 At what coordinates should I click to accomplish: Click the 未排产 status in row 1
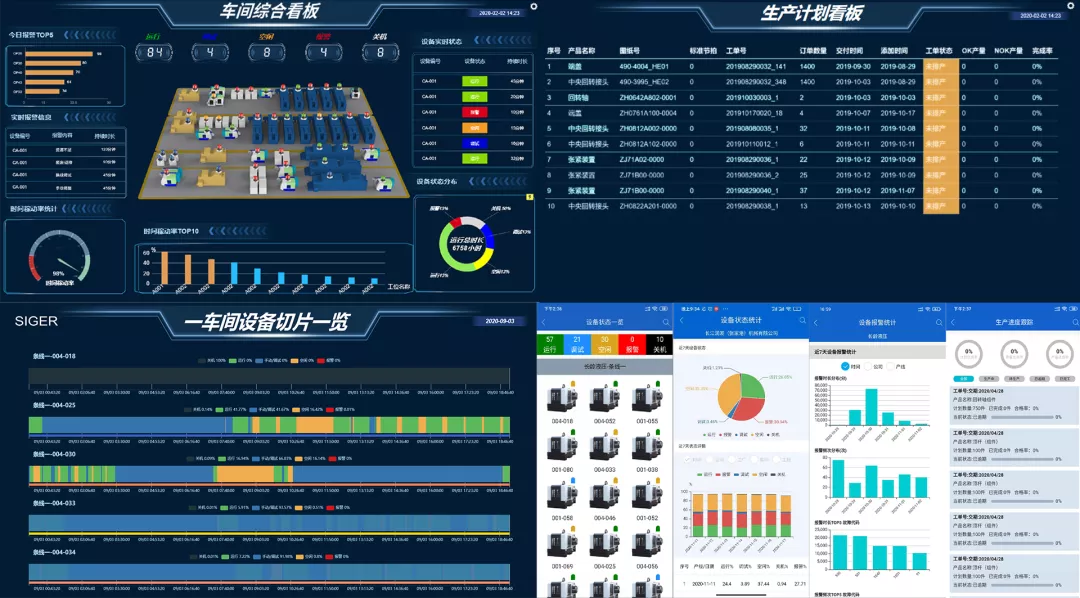pos(939,67)
